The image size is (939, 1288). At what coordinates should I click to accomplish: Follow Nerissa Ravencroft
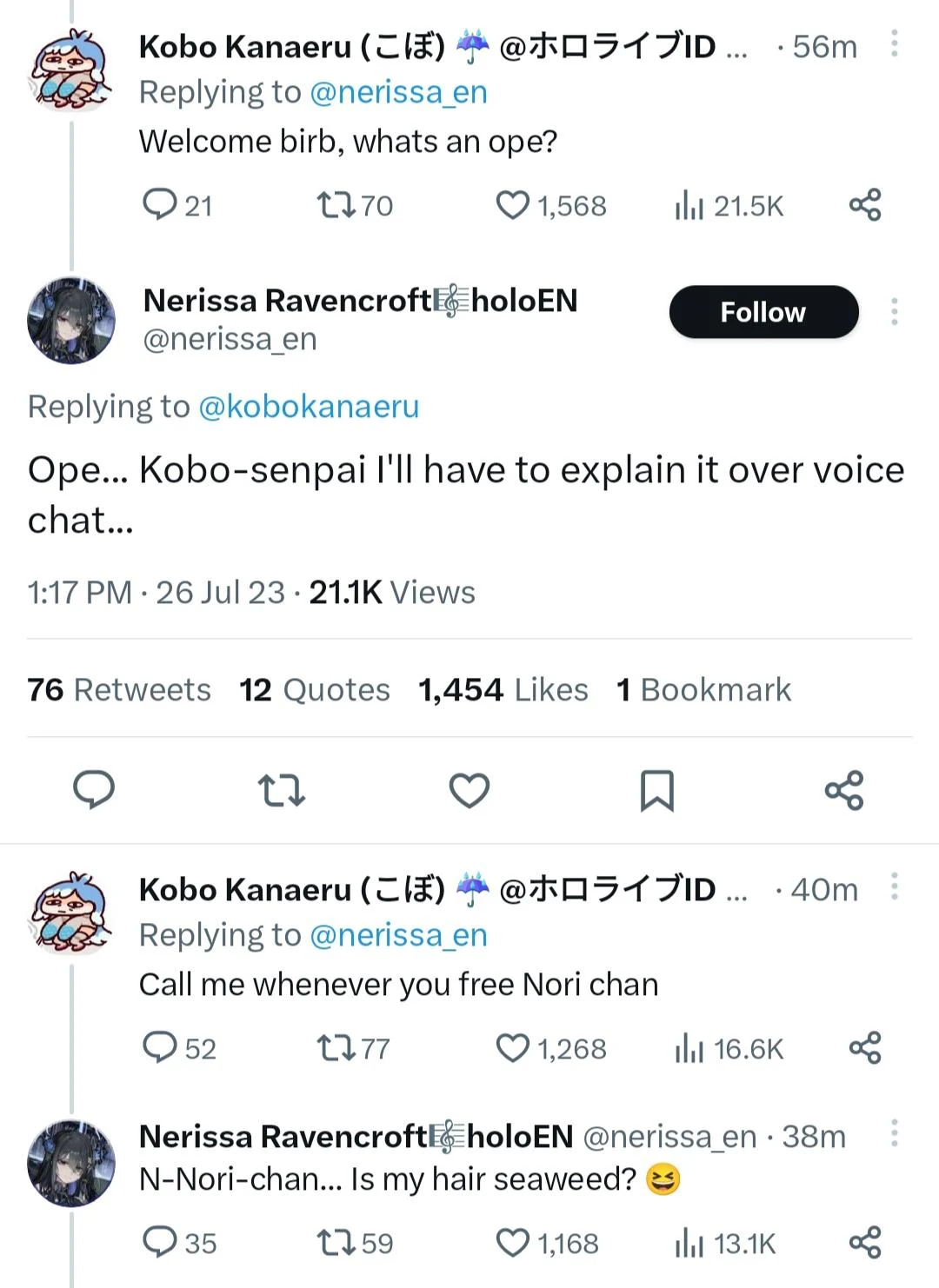763,311
